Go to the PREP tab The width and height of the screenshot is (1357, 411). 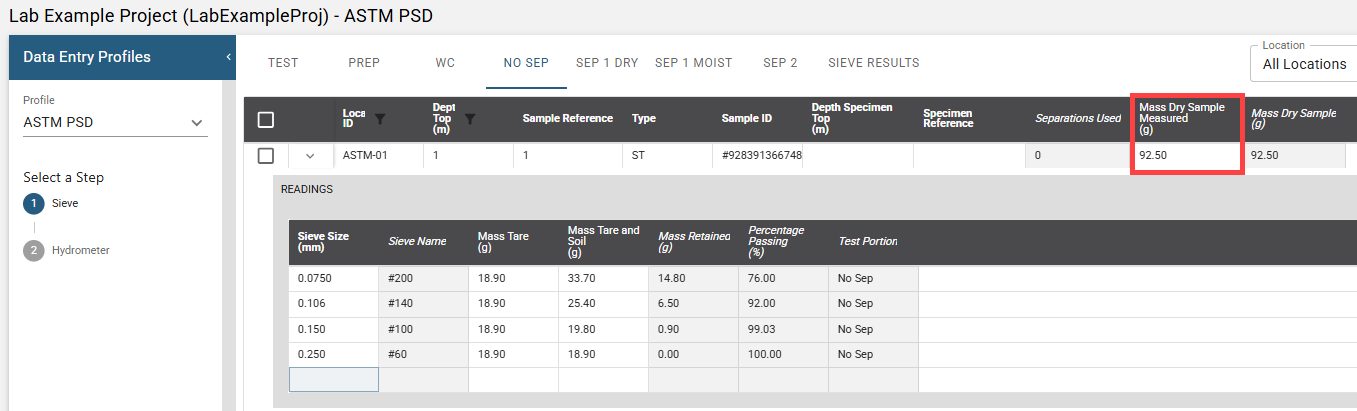pyautogui.click(x=364, y=63)
